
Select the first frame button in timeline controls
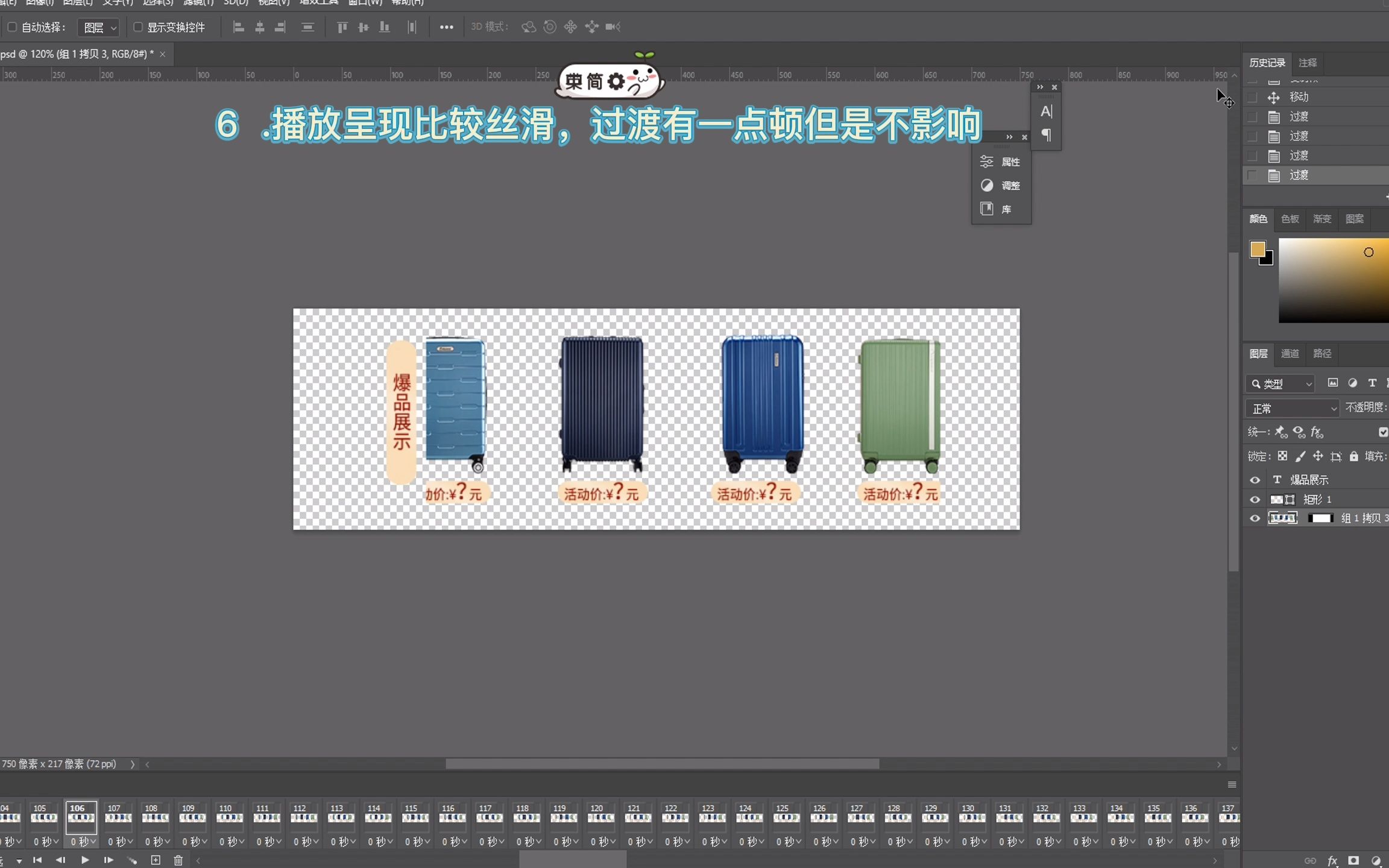38,860
